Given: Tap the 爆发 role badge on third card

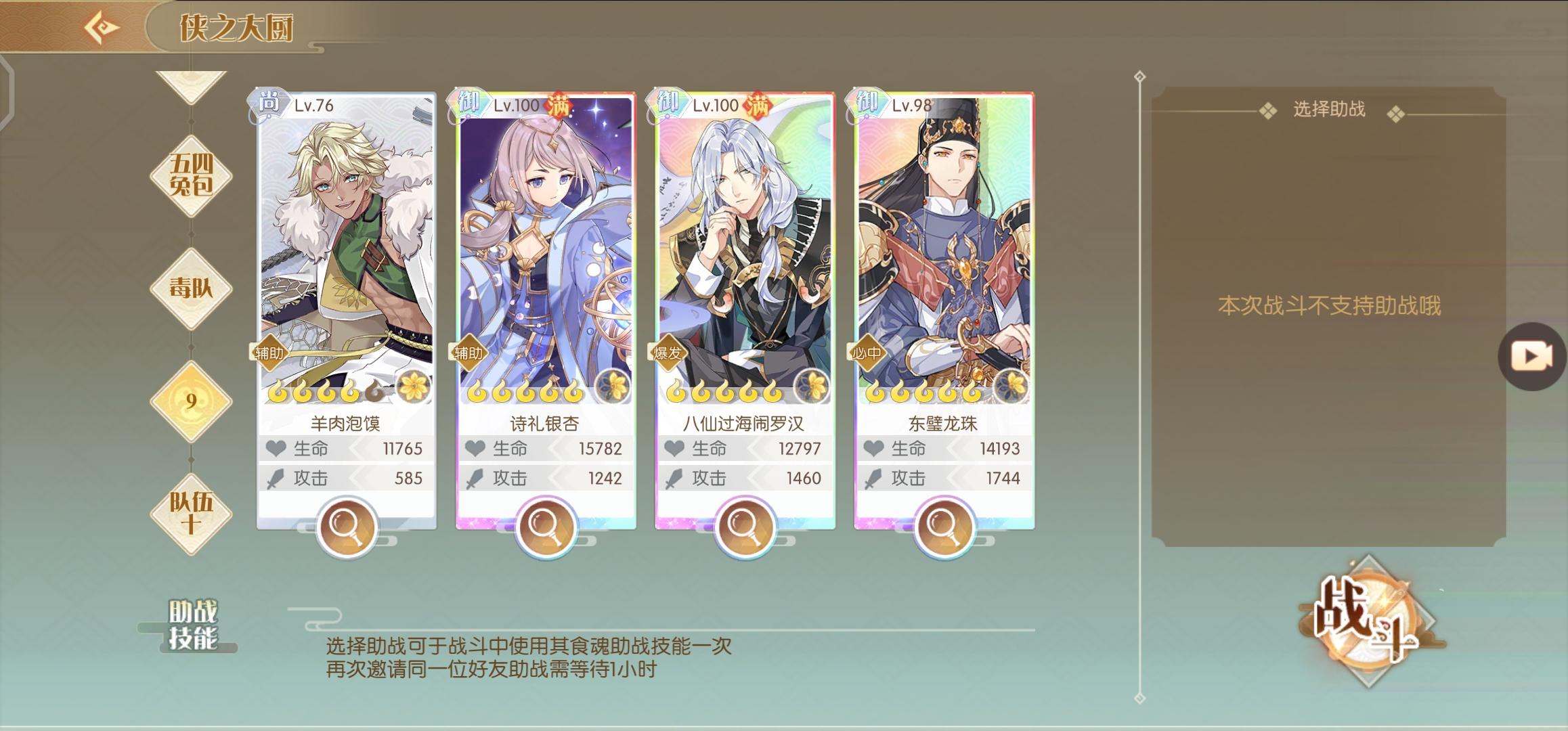Looking at the screenshot, I should tap(667, 353).
